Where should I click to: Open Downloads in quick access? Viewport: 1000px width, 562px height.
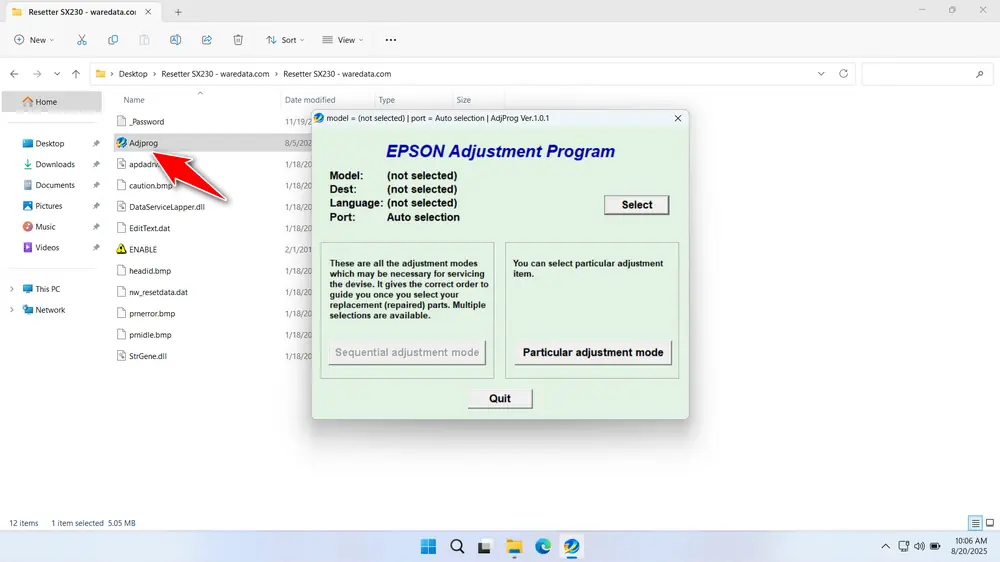(55, 165)
